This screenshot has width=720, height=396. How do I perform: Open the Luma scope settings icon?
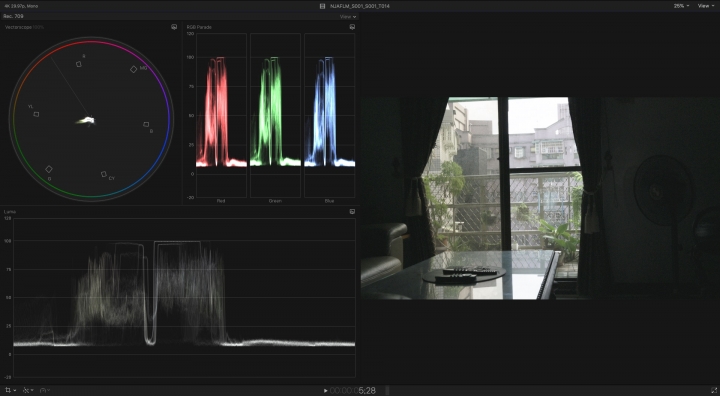352,212
